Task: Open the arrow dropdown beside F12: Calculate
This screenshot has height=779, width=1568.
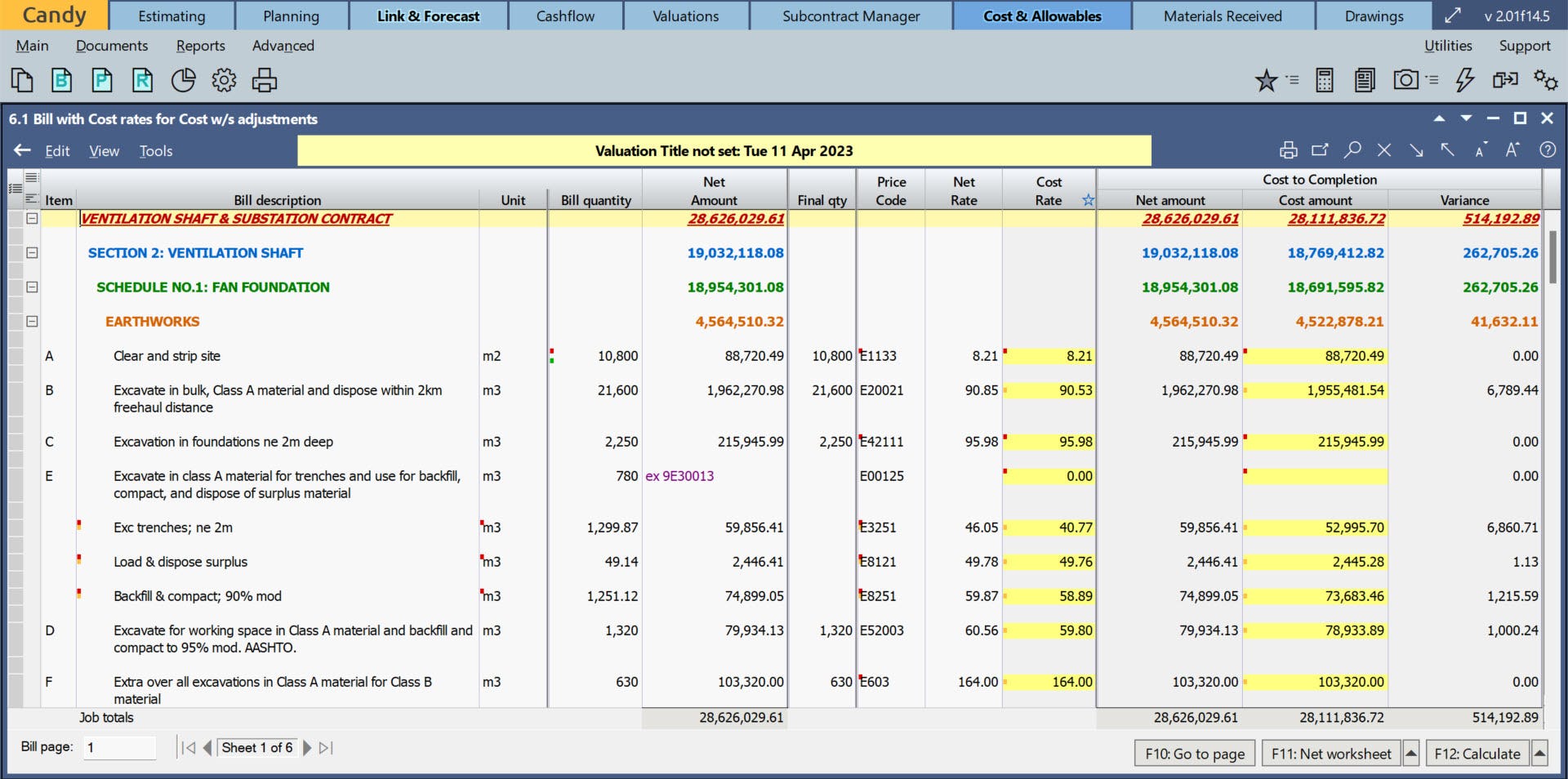Action: tap(1539, 753)
